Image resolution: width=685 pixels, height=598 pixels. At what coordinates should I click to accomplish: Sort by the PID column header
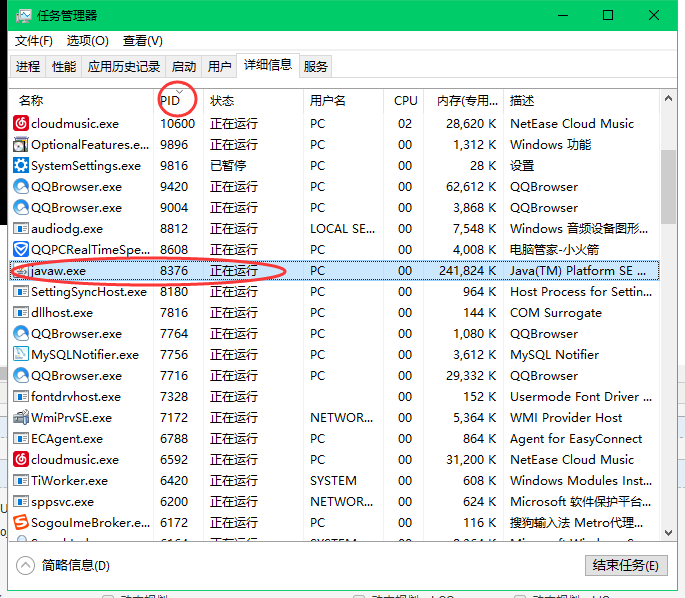pyautogui.click(x=178, y=101)
